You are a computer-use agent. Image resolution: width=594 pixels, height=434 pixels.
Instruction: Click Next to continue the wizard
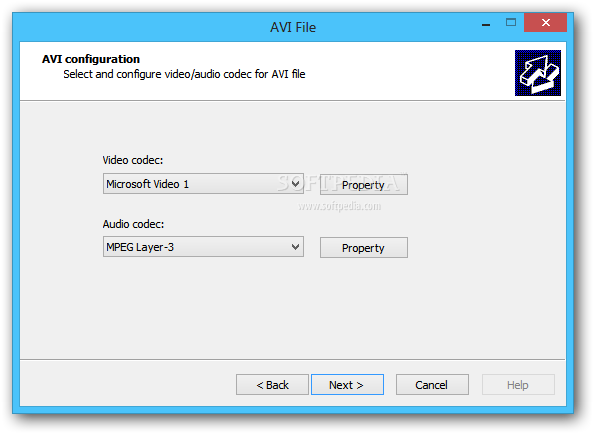[x=347, y=385]
